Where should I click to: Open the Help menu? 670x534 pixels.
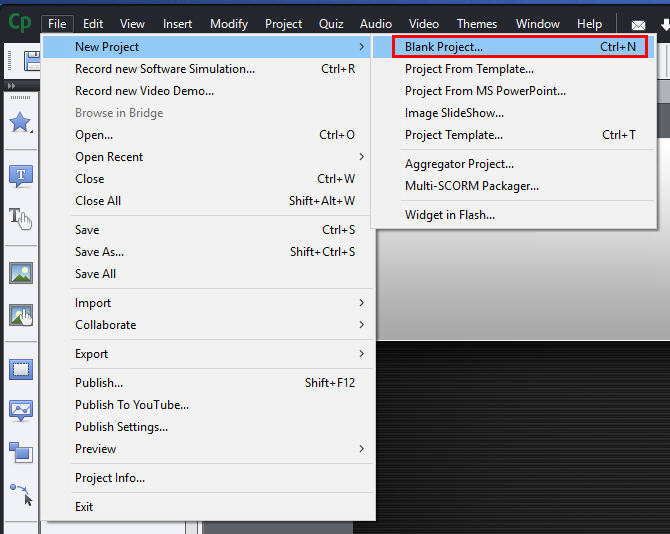point(589,24)
